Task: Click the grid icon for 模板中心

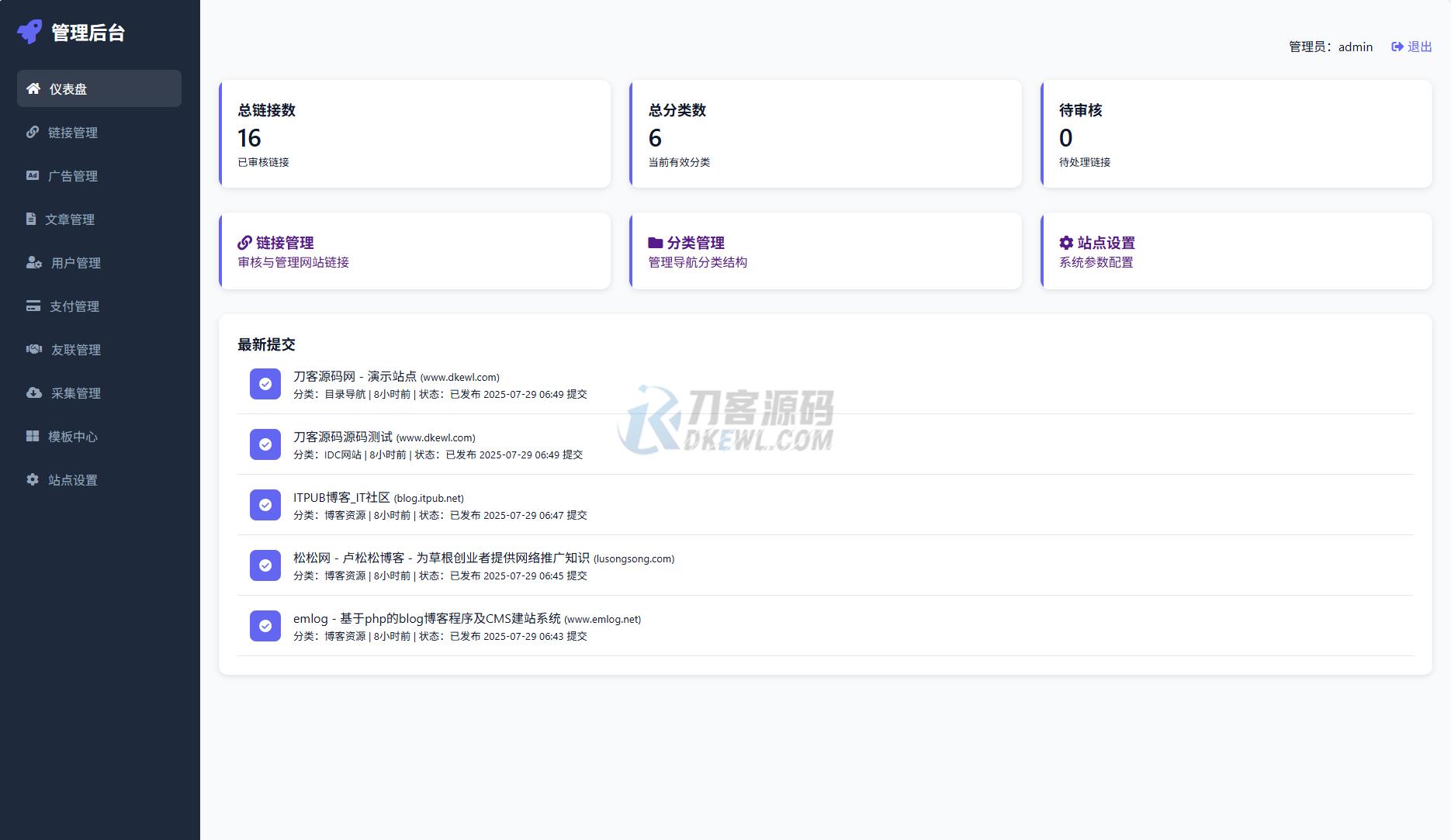Action: pos(33,437)
